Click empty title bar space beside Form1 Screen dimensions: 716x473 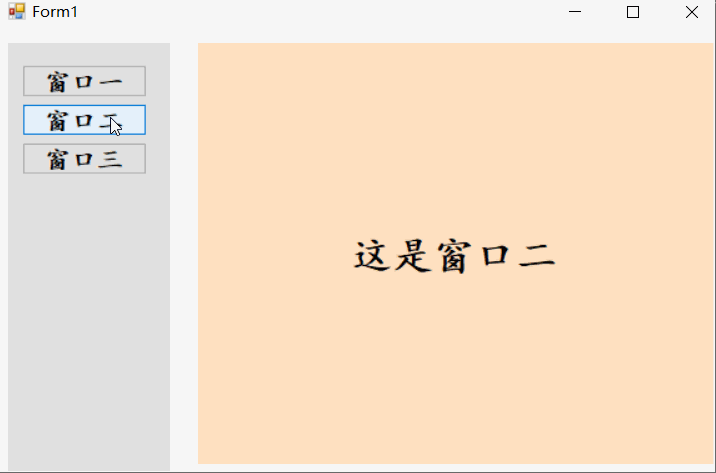pos(320,11)
